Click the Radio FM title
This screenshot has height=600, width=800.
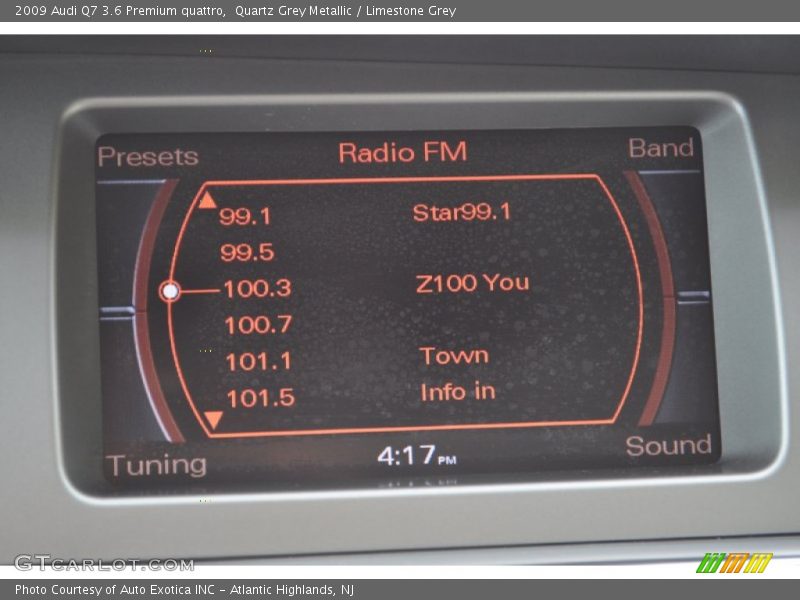(403, 153)
